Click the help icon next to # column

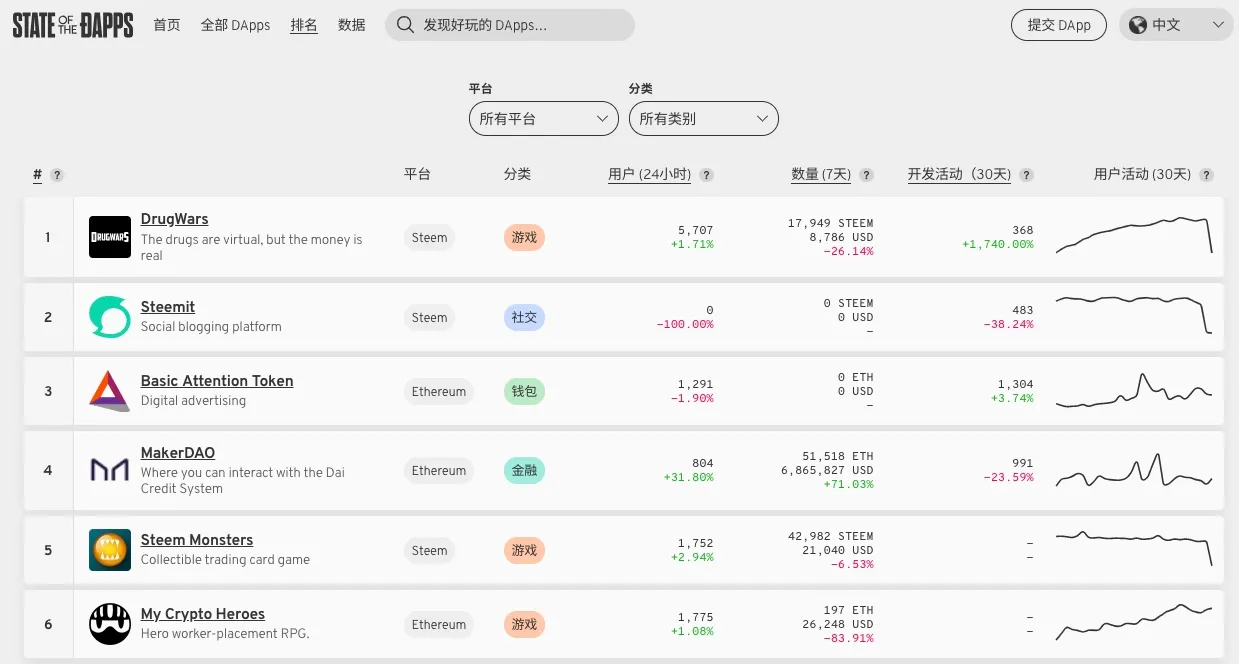coord(57,175)
